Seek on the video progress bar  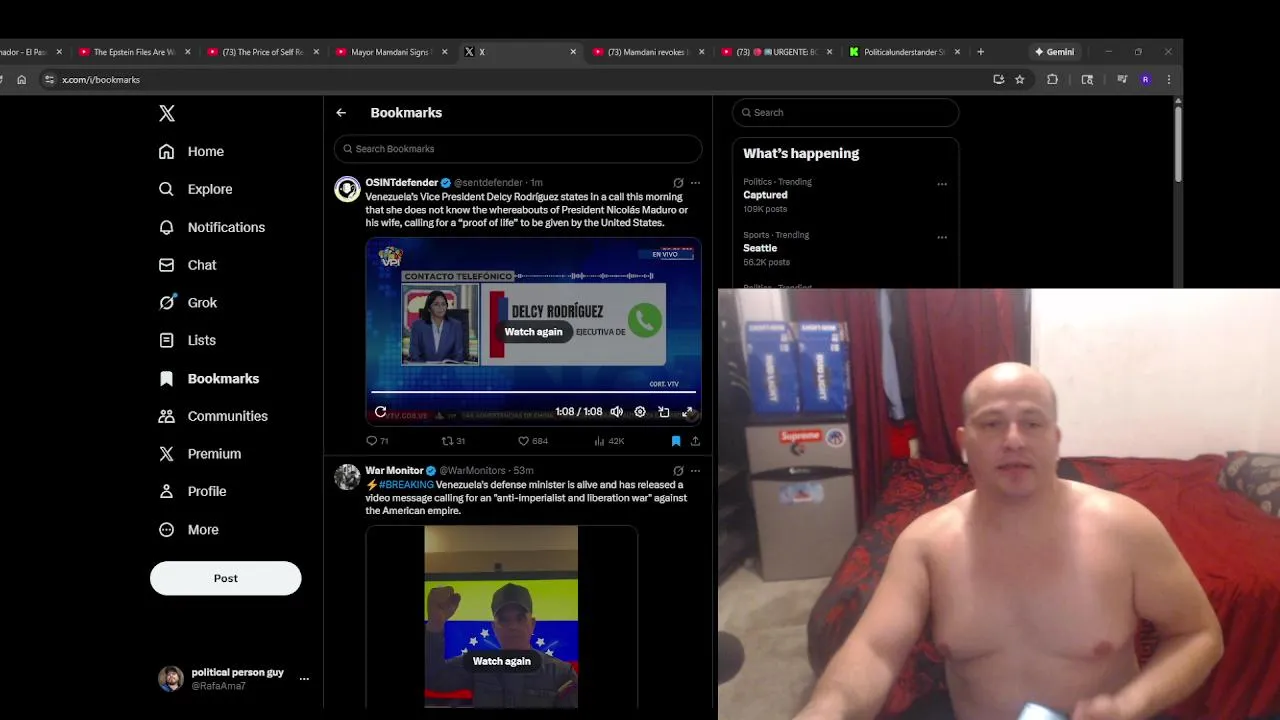point(533,392)
